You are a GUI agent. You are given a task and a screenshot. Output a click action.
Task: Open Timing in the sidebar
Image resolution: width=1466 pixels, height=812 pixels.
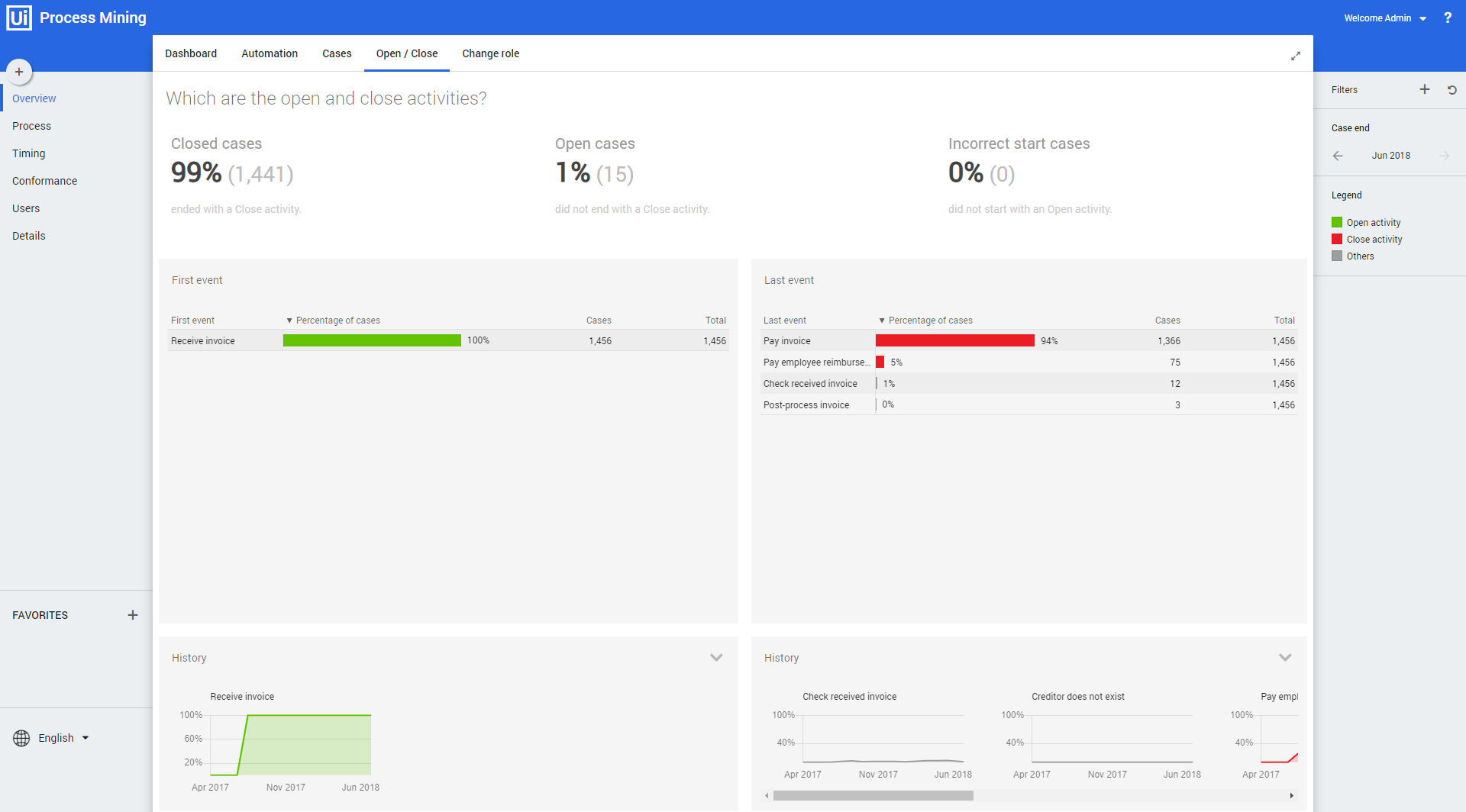pyautogui.click(x=28, y=153)
